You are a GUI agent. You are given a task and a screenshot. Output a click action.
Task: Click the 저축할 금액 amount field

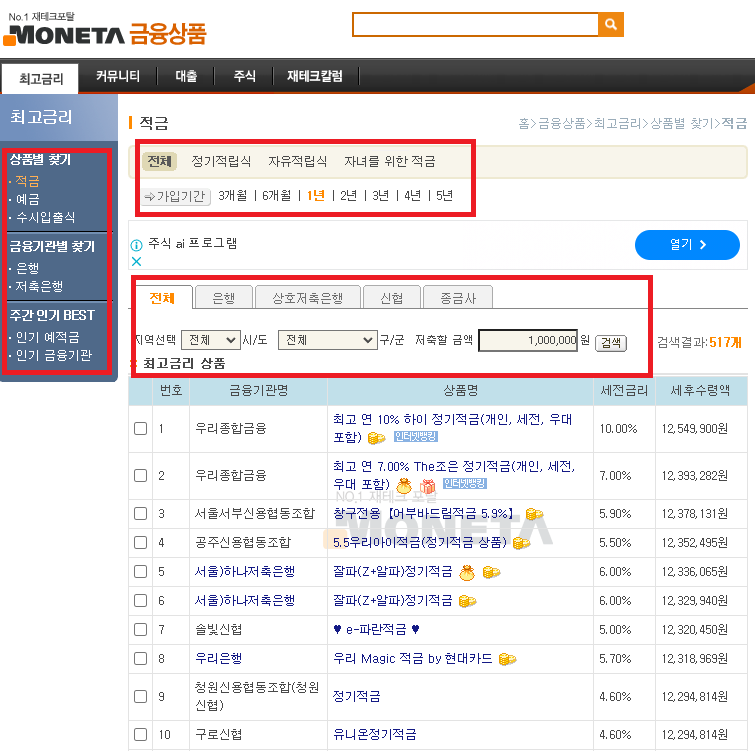(x=528, y=340)
